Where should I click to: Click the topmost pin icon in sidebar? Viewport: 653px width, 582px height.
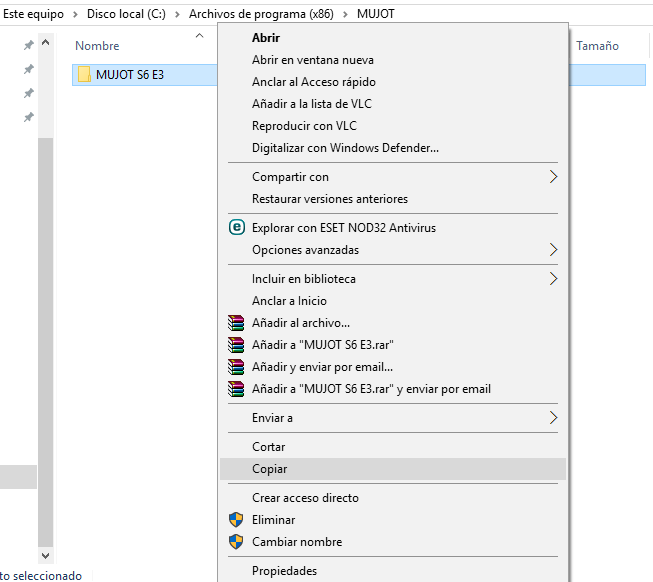29,46
